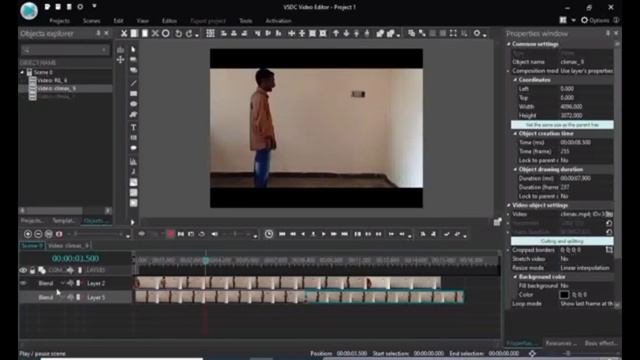This screenshot has width=640, height=360.
Task: Select the Rectangle shape tool
Action: tap(133, 94)
